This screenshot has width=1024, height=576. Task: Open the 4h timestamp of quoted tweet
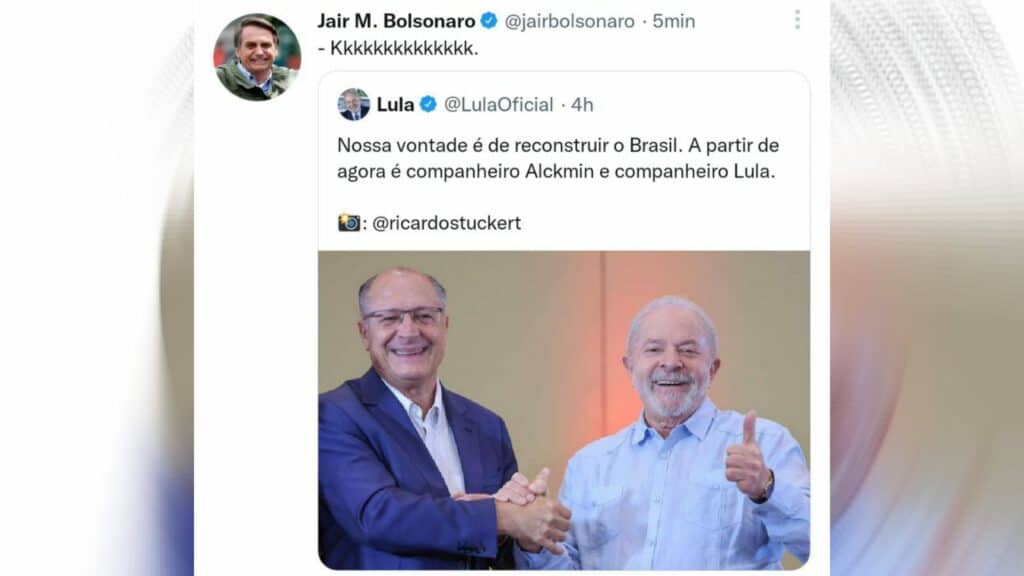pyautogui.click(x=582, y=104)
